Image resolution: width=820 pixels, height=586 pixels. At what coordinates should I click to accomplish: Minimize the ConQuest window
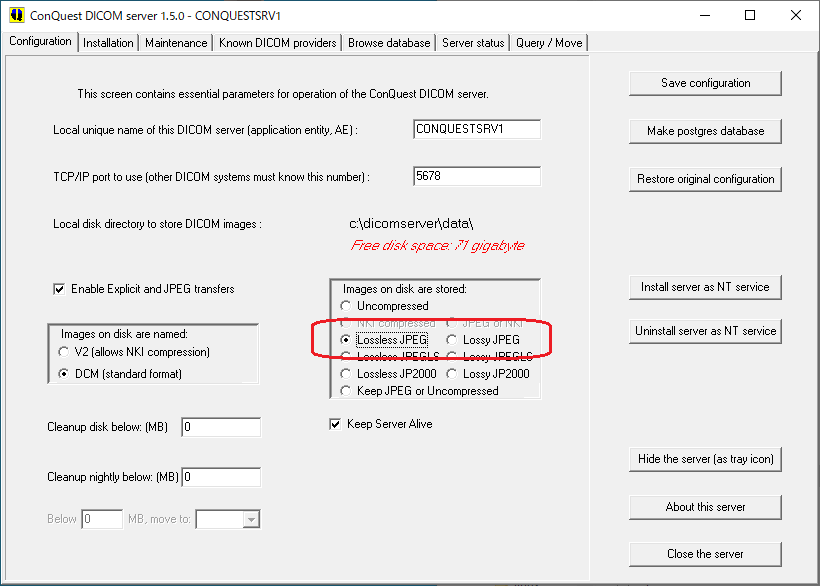point(705,15)
